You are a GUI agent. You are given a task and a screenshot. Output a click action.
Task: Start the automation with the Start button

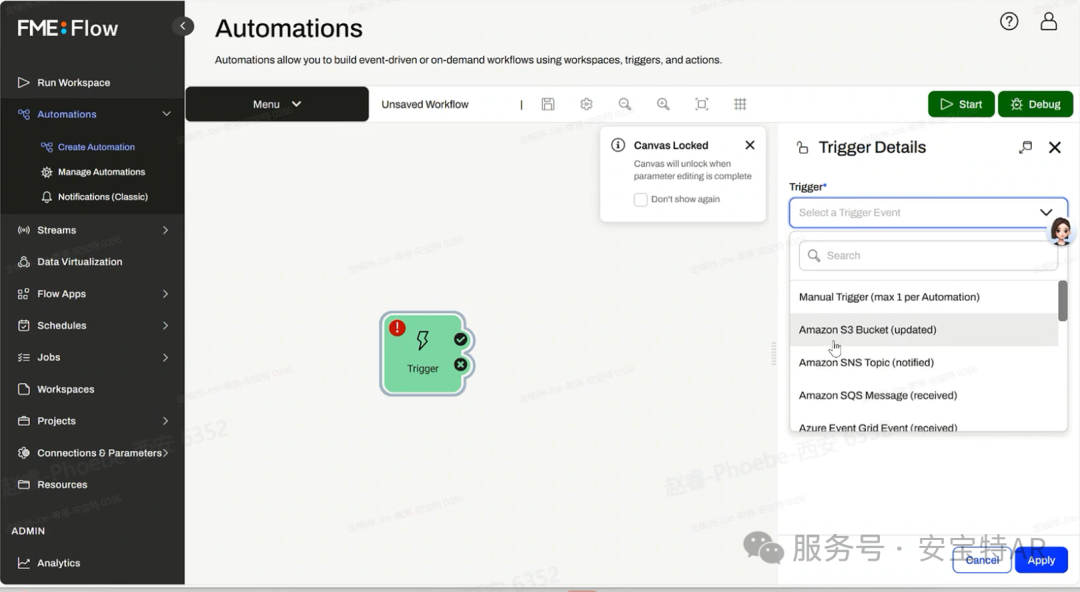click(961, 104)
